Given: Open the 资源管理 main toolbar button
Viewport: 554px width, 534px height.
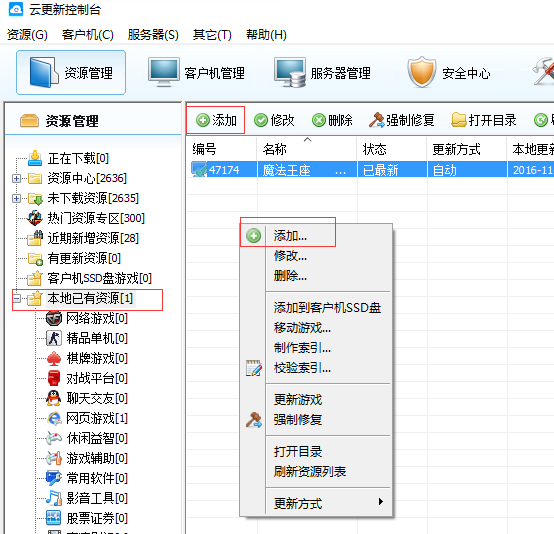Looking at the screenshot, I should [71, 73].
